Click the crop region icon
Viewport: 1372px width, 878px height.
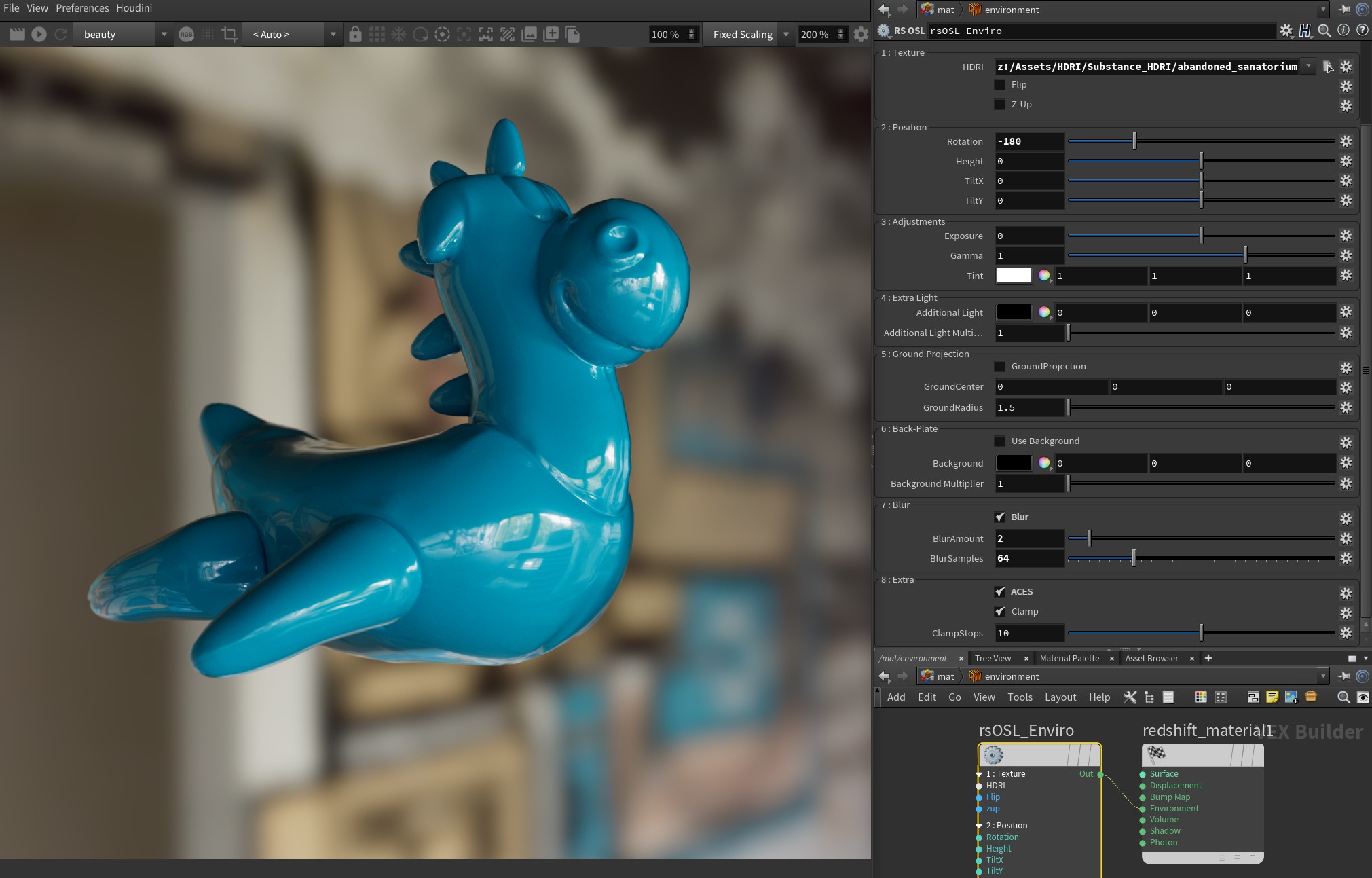[229, 34]
